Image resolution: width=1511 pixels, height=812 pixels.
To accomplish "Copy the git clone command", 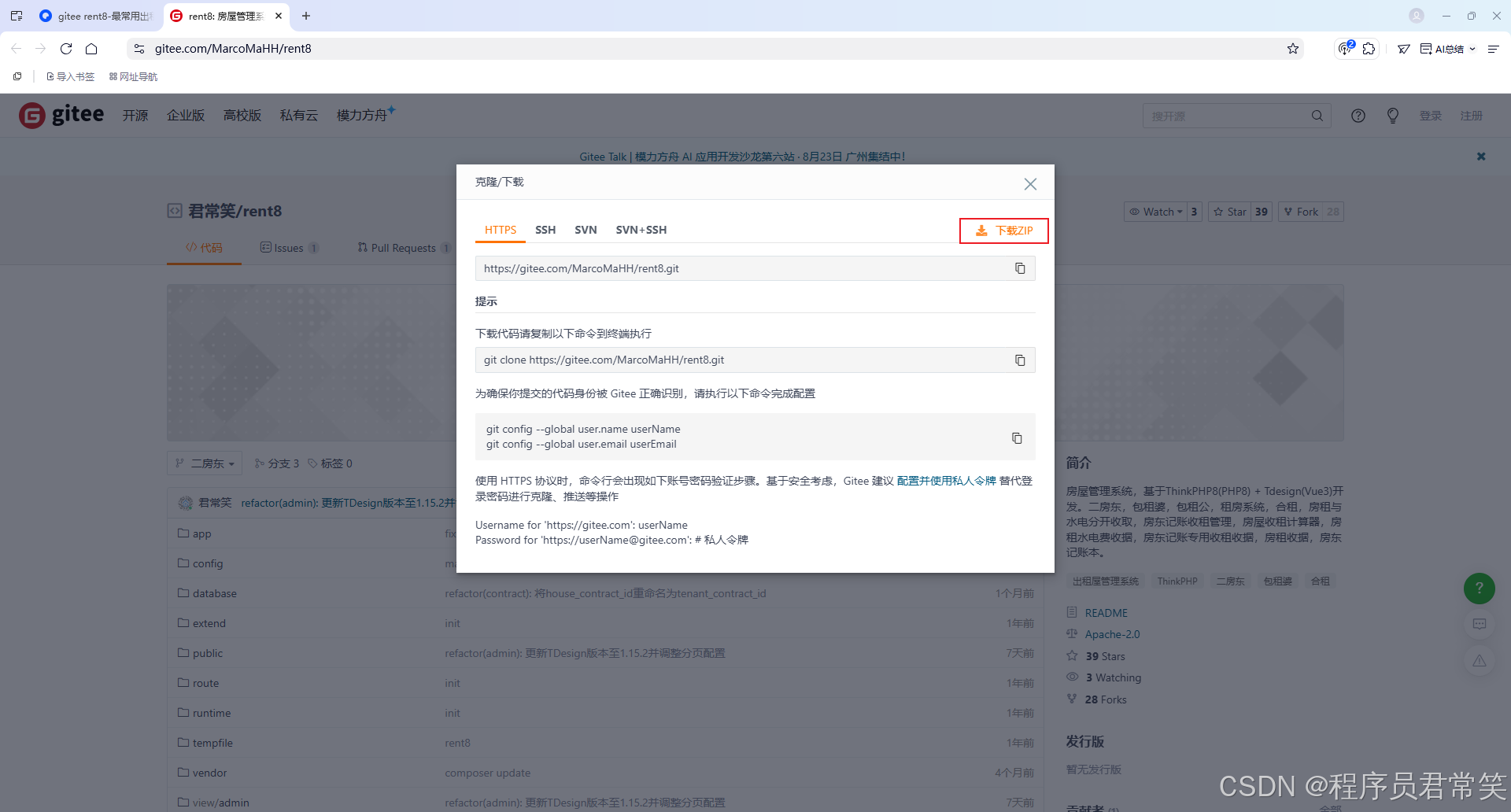I will click(1020, 360).
